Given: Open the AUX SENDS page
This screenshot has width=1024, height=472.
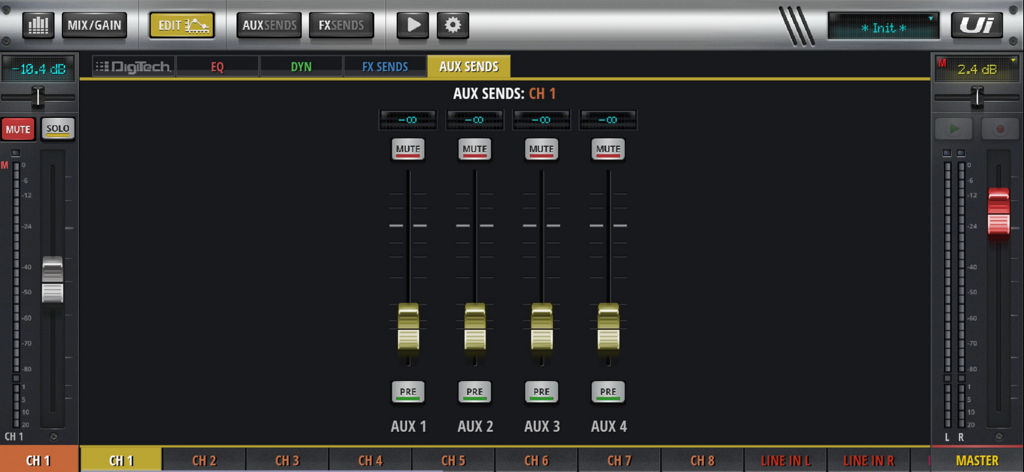Looking at the screenshot, I should [x=269, y=25].
